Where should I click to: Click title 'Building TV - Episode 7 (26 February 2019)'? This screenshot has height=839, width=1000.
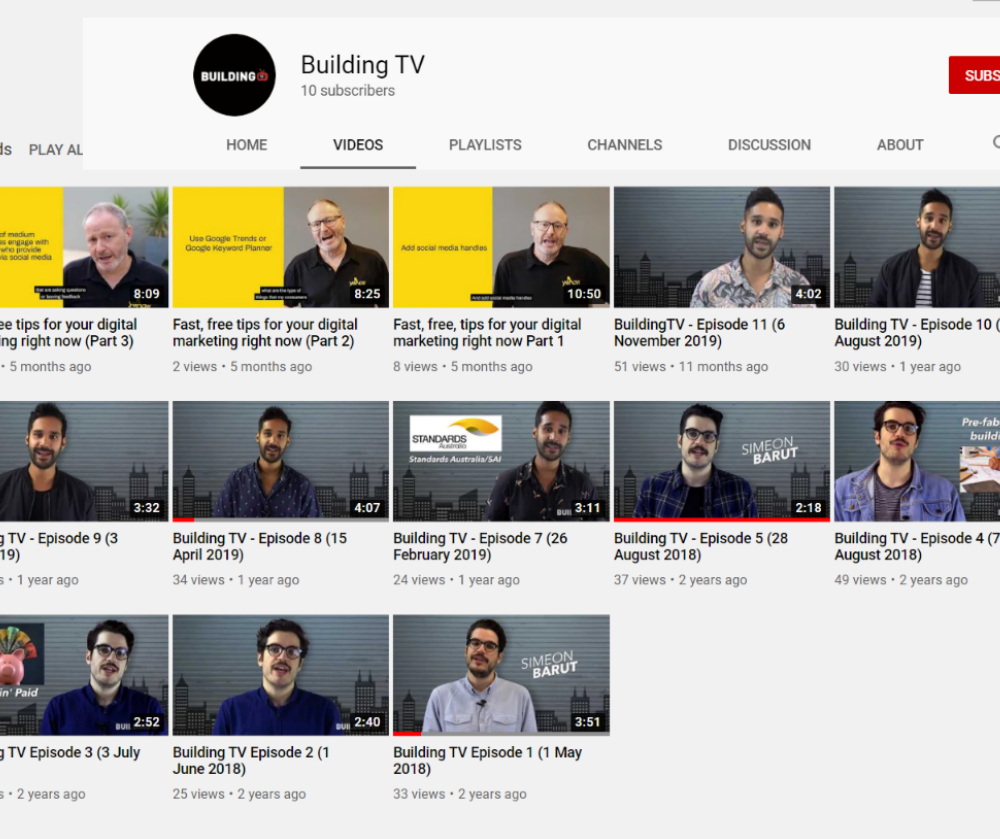pyautogui.click(x=480, y=546)
